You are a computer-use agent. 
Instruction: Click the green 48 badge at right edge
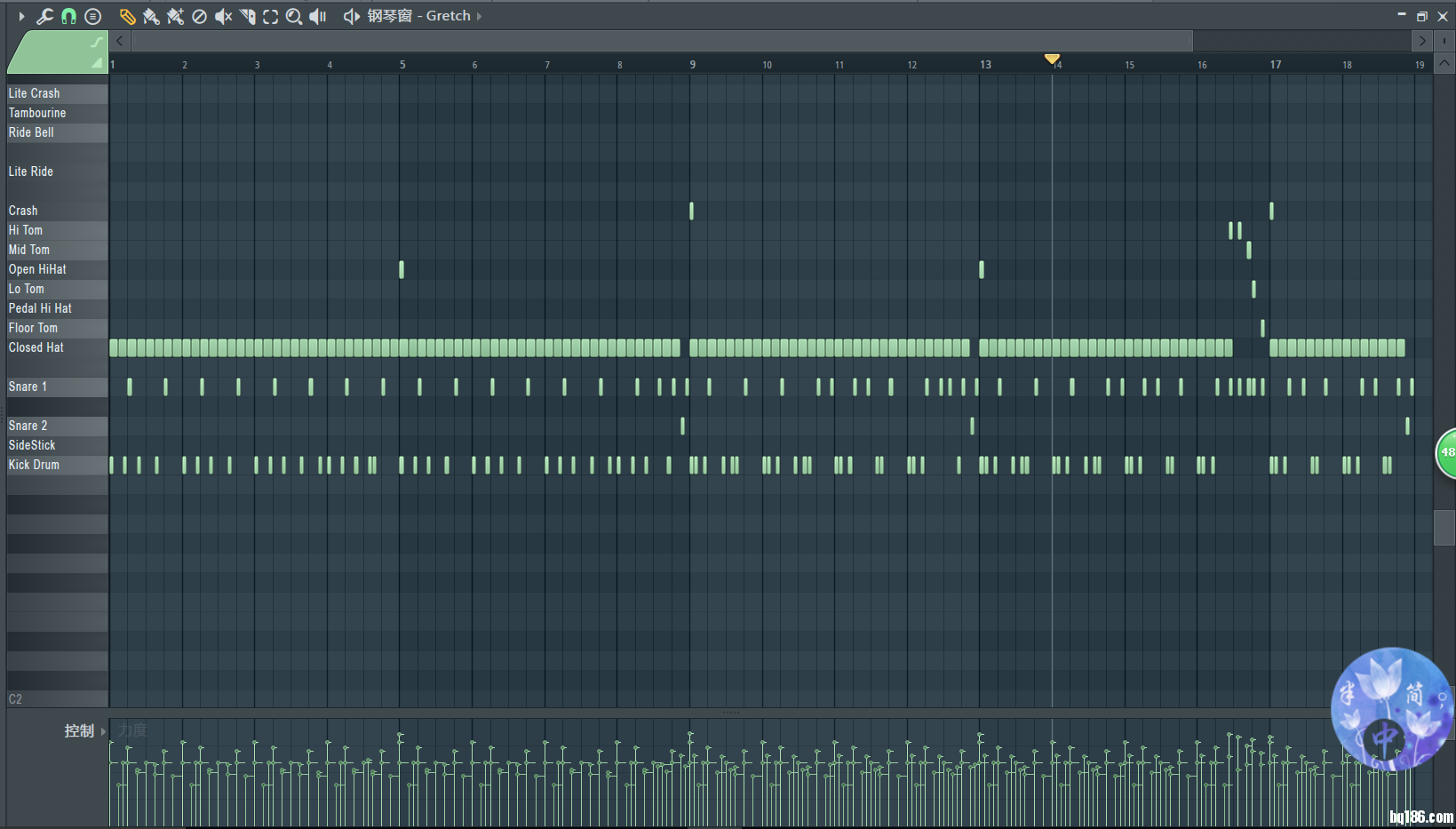point(1447,452)
